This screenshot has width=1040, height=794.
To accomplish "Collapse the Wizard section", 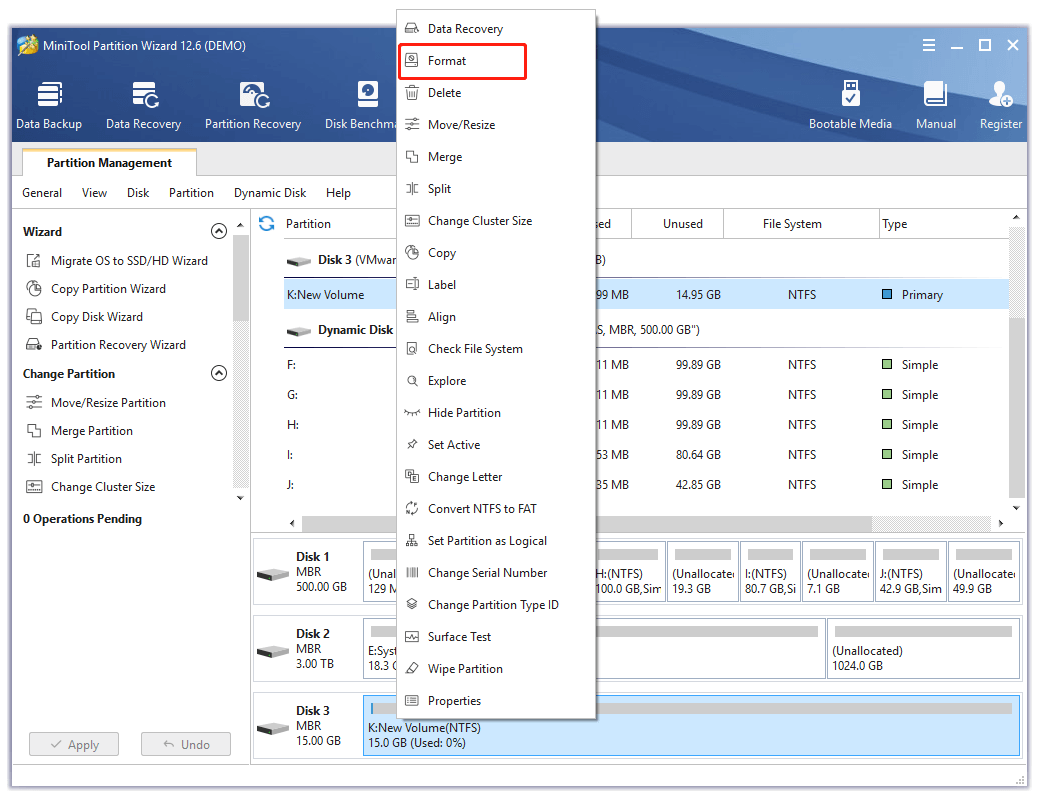I will point(219,231).
